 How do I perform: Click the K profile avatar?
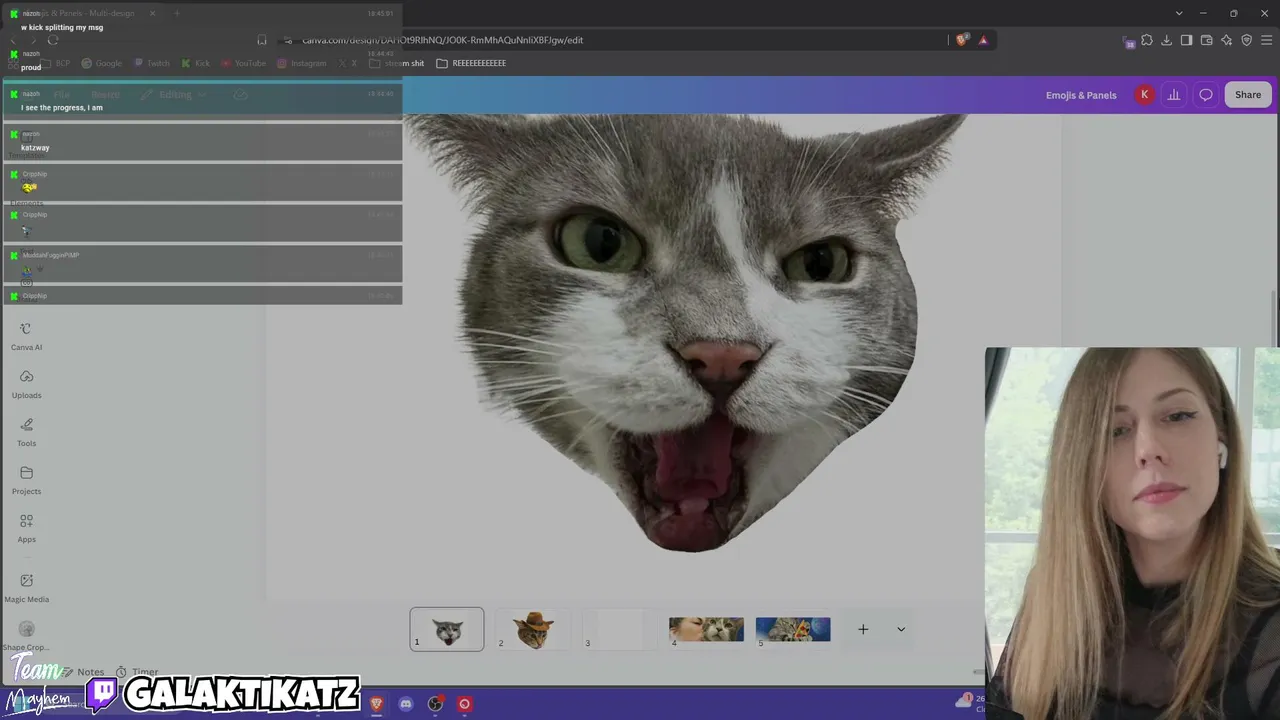point(1144,95)
